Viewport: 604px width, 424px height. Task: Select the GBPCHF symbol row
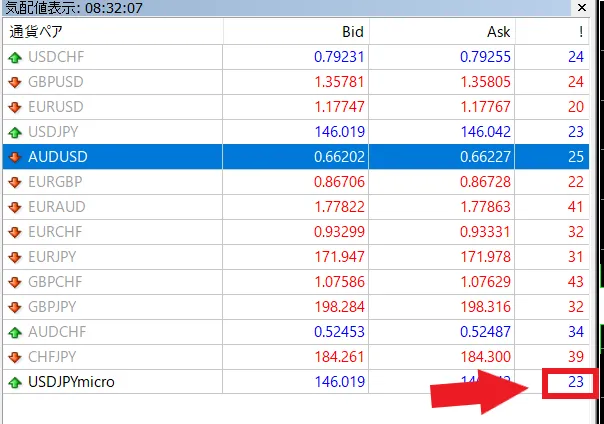coord(62,282)
